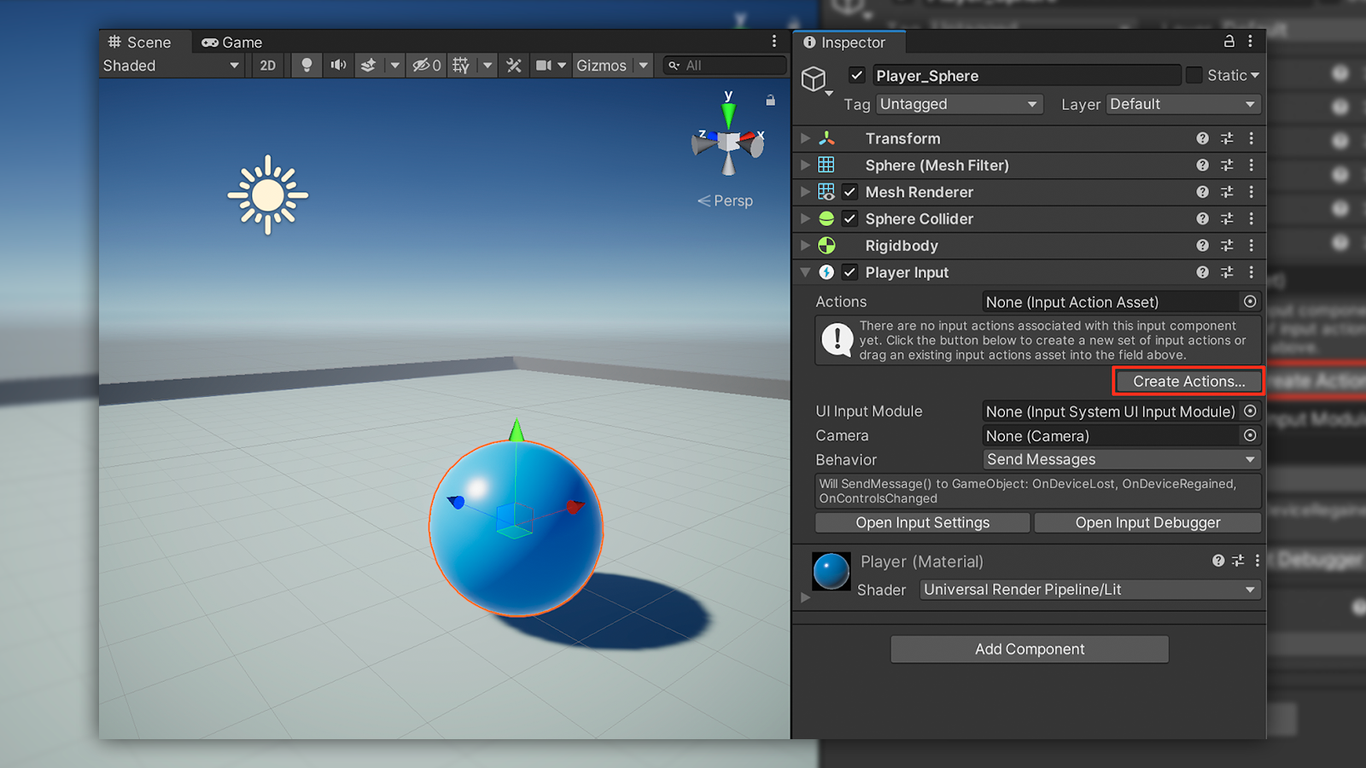Click the Player material preview sphere
Image resolution: width=1366 pixels, height=768 pixels.
831,572
